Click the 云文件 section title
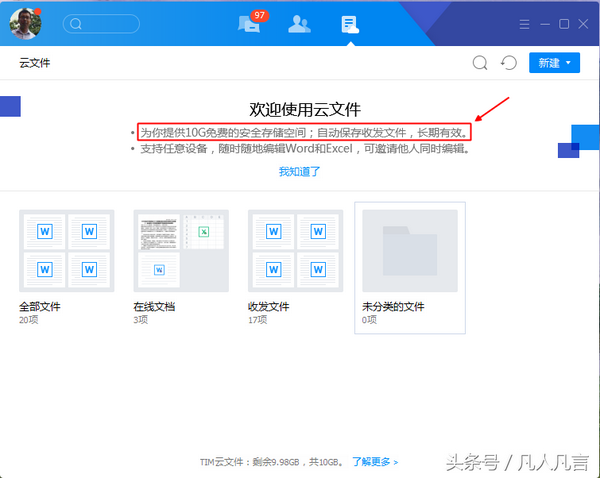This screenshot has width=600, height=478. tap(35, 63)
